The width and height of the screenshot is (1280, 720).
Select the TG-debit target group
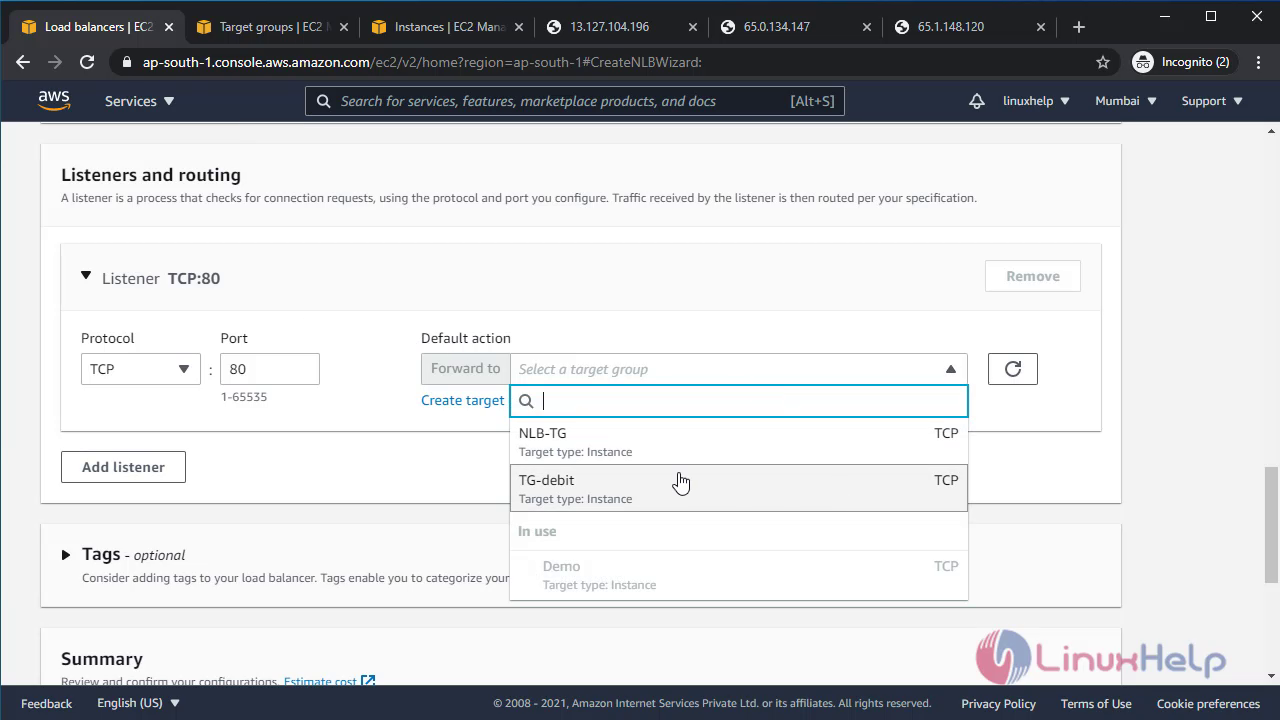pos(739,488)
